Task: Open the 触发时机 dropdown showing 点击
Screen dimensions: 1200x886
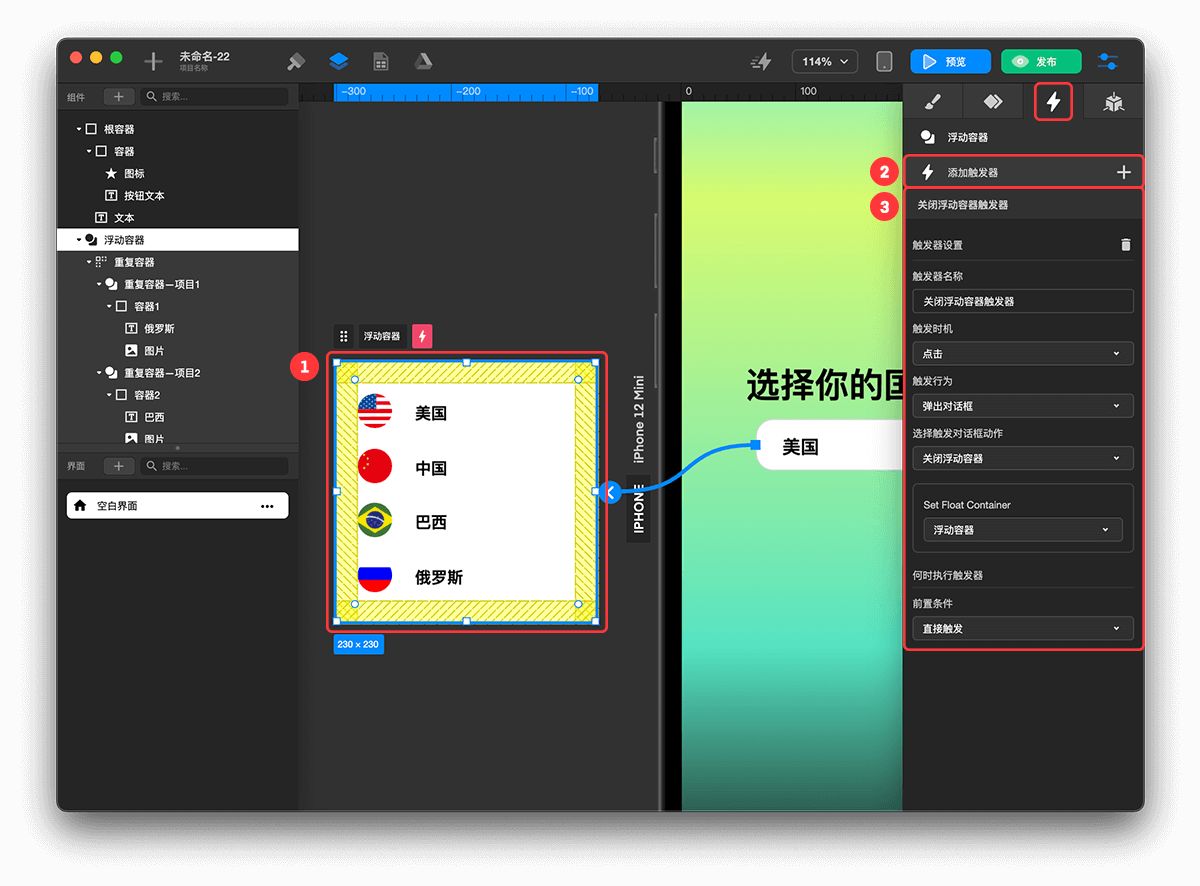Action: pos(1023,353)
